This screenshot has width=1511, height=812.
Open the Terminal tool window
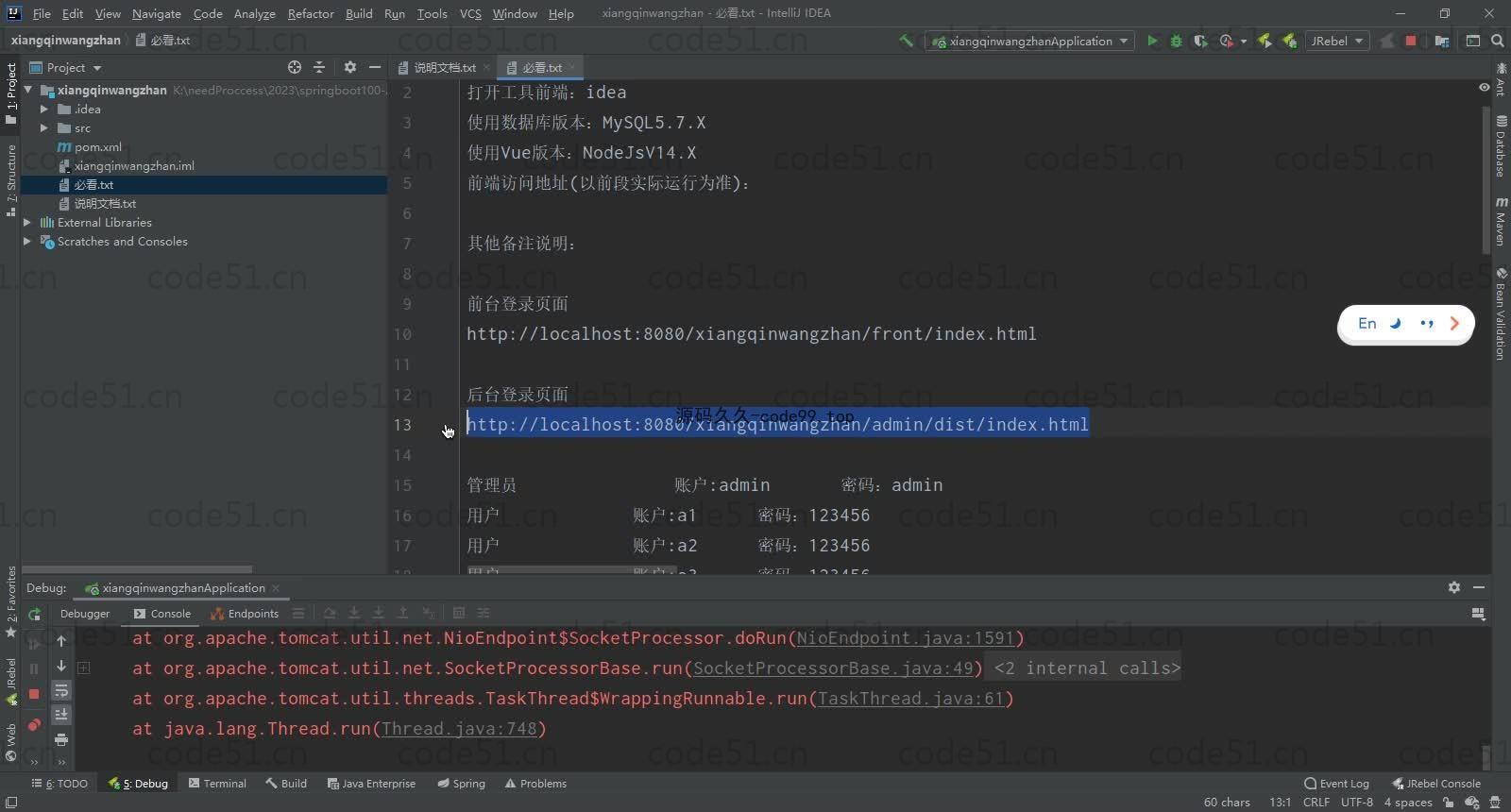[216, 784]
